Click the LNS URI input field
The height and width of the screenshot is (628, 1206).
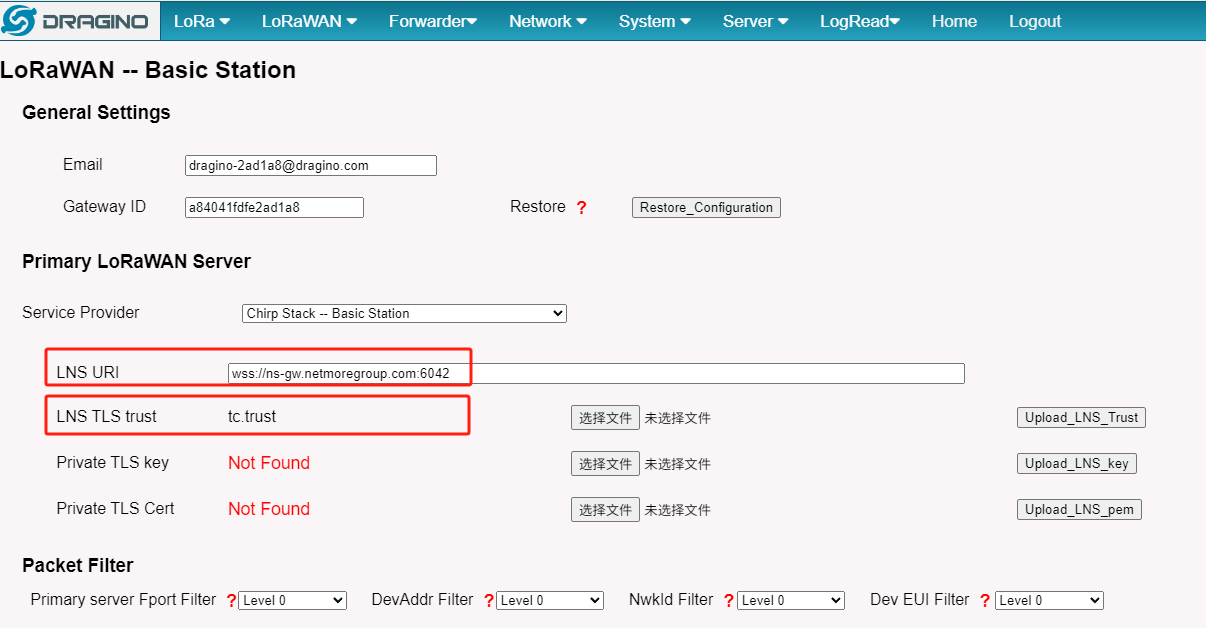click(596, 374)
